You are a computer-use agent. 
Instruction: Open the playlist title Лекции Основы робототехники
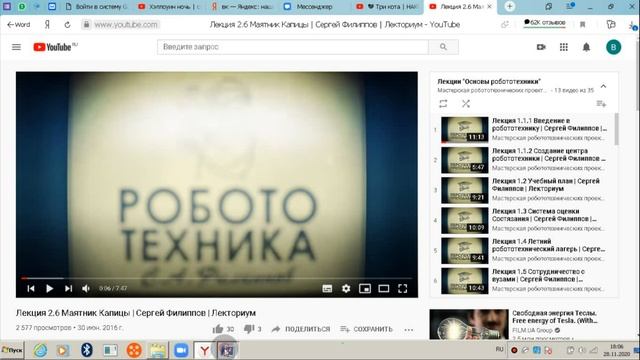coord(489,82)
